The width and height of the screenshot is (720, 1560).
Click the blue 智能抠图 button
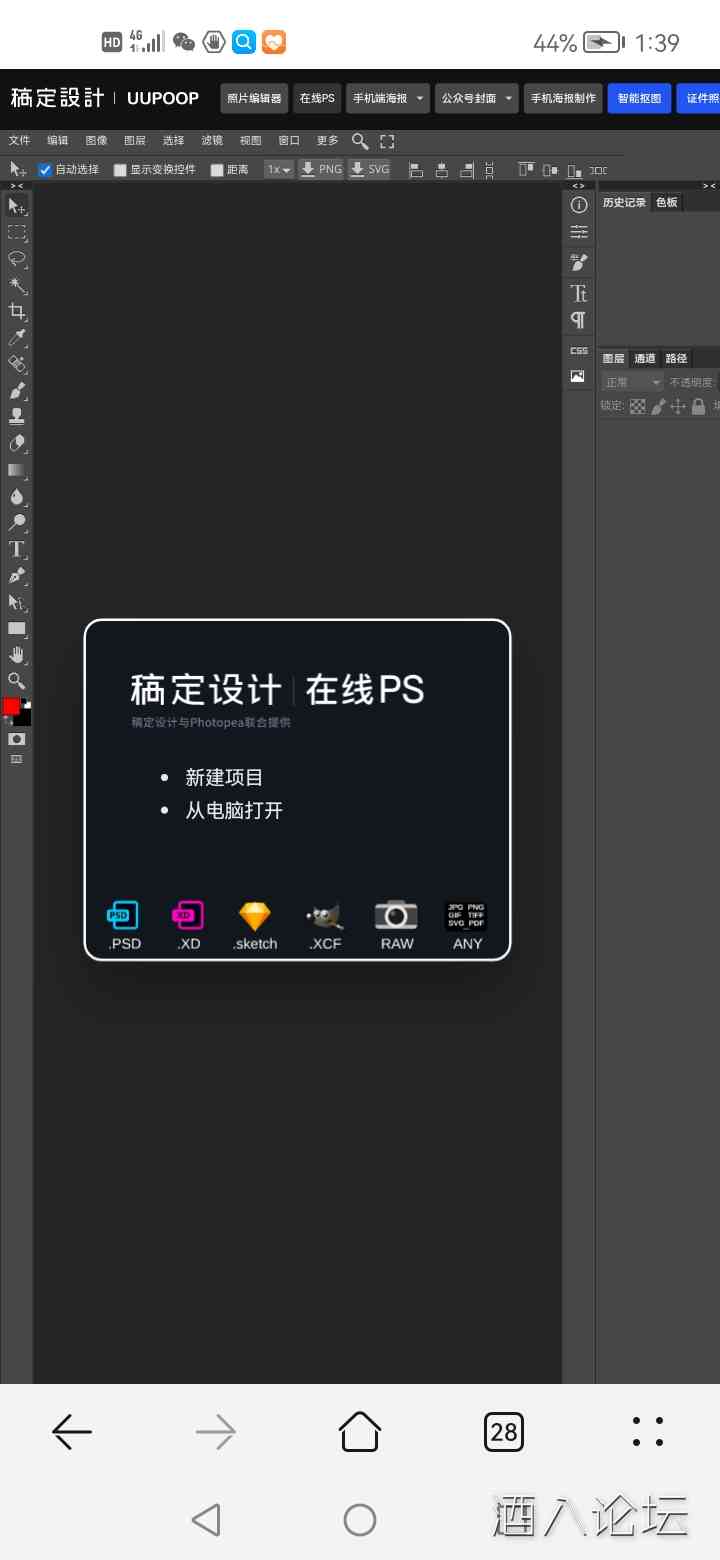pyautogui.click(x=639, y=98)
